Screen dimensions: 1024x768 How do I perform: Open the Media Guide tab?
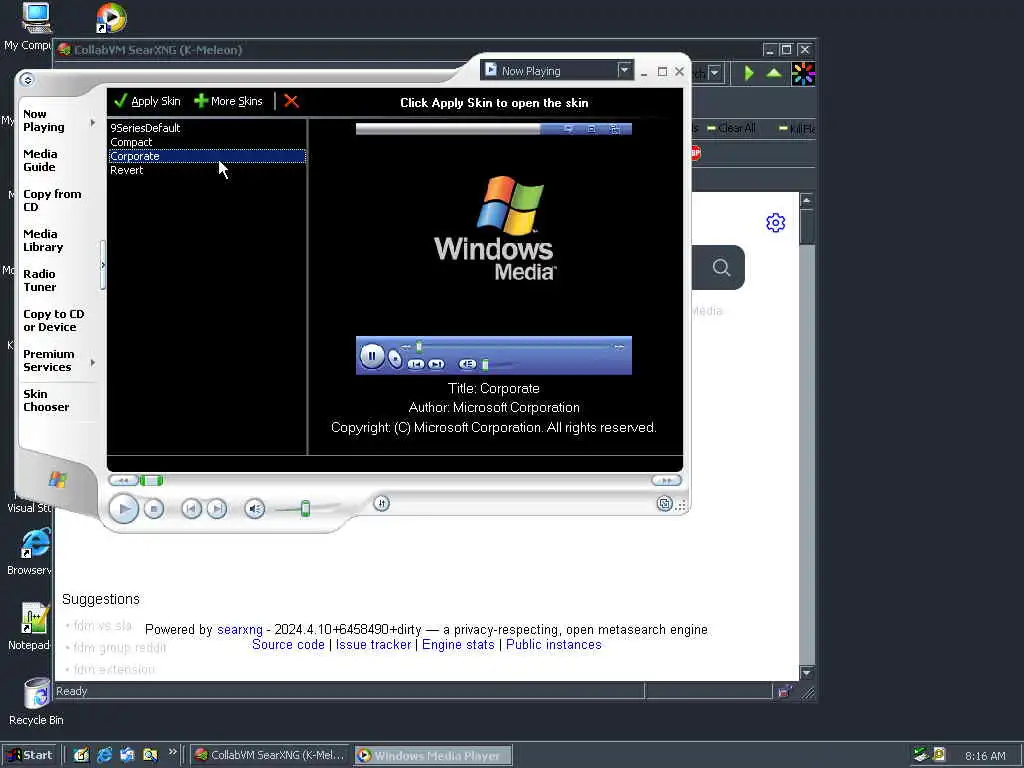pyautogui.click(x=40, y=161)
